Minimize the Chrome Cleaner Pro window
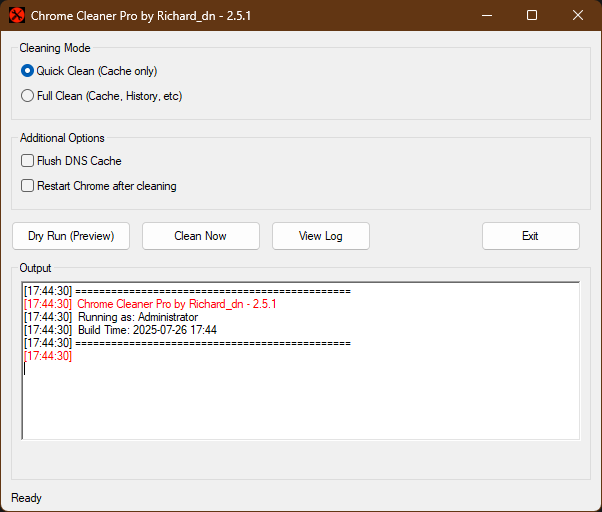This screenshot has width=602, height=512. [487, 15]
